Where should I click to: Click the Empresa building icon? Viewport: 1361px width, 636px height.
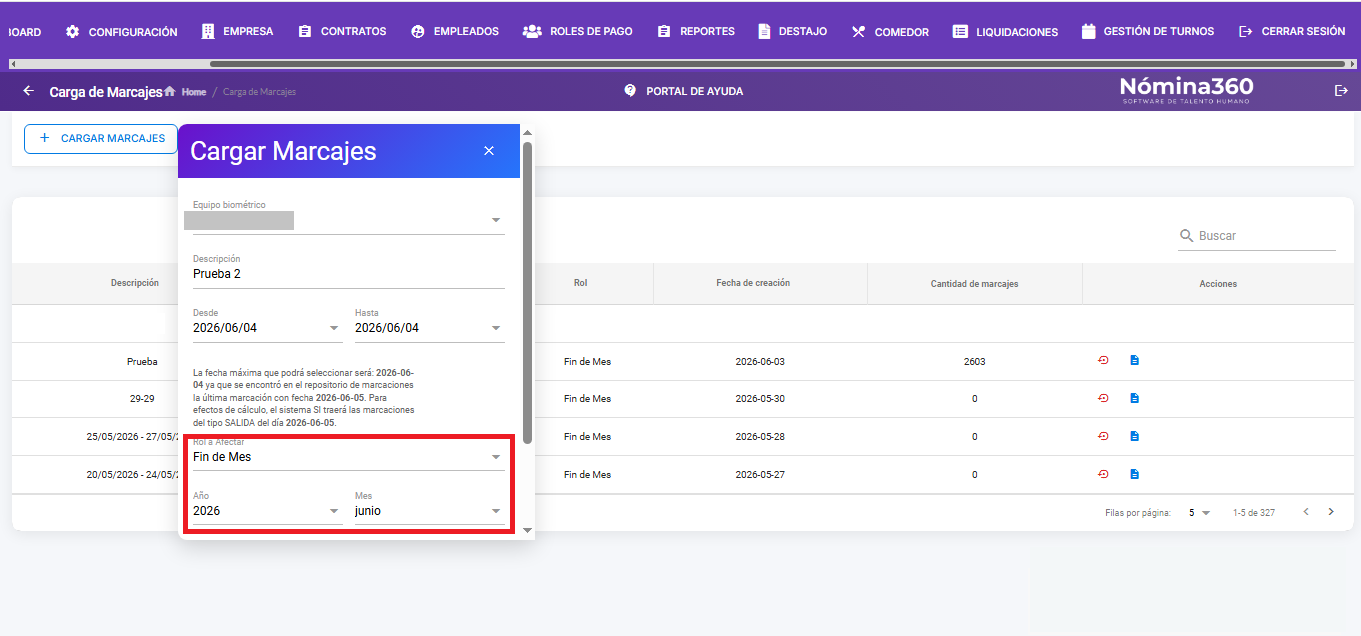(x=208, y=31)
